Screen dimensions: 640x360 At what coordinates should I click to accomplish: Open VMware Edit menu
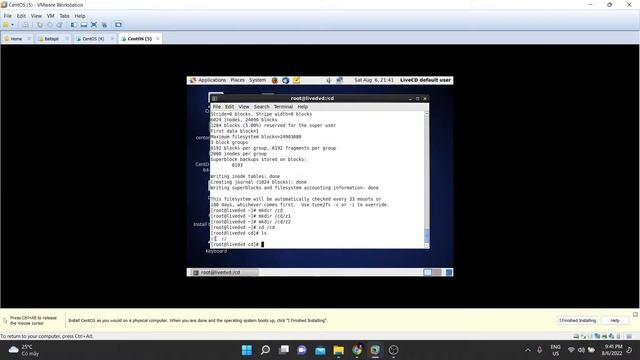21,16
